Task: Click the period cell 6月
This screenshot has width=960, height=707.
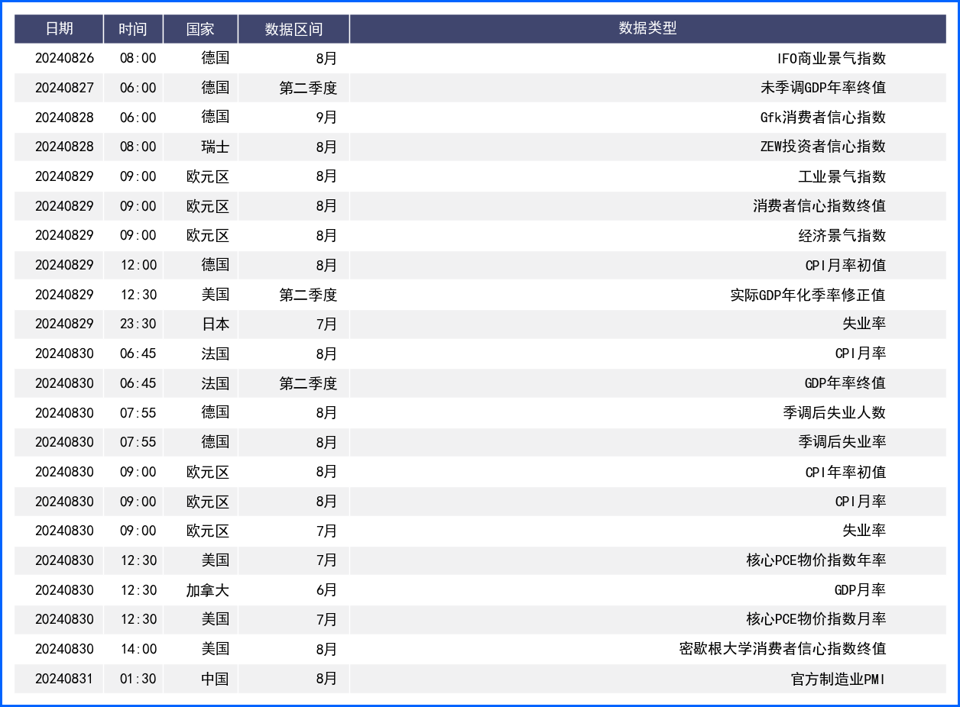Action: coord(326,590)
